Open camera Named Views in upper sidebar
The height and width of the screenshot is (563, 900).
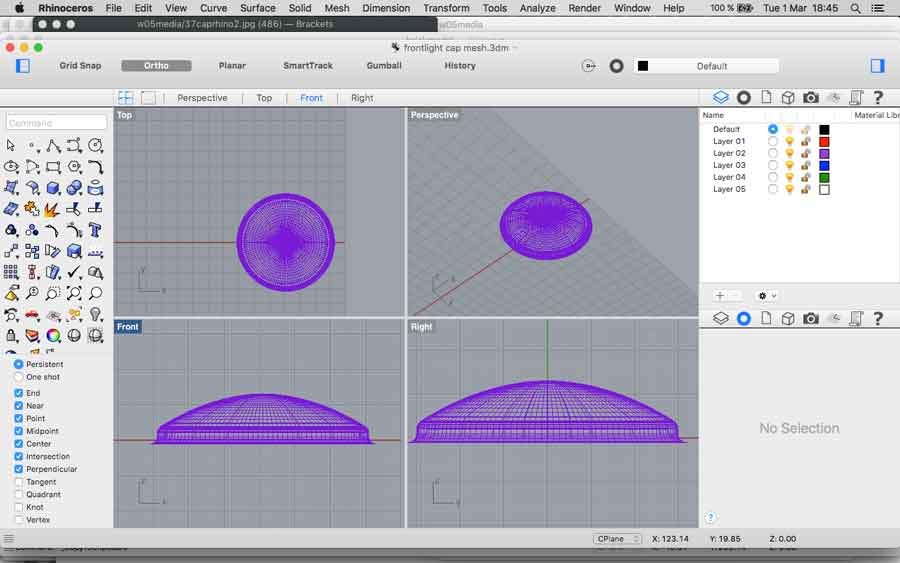click(810, 98)
